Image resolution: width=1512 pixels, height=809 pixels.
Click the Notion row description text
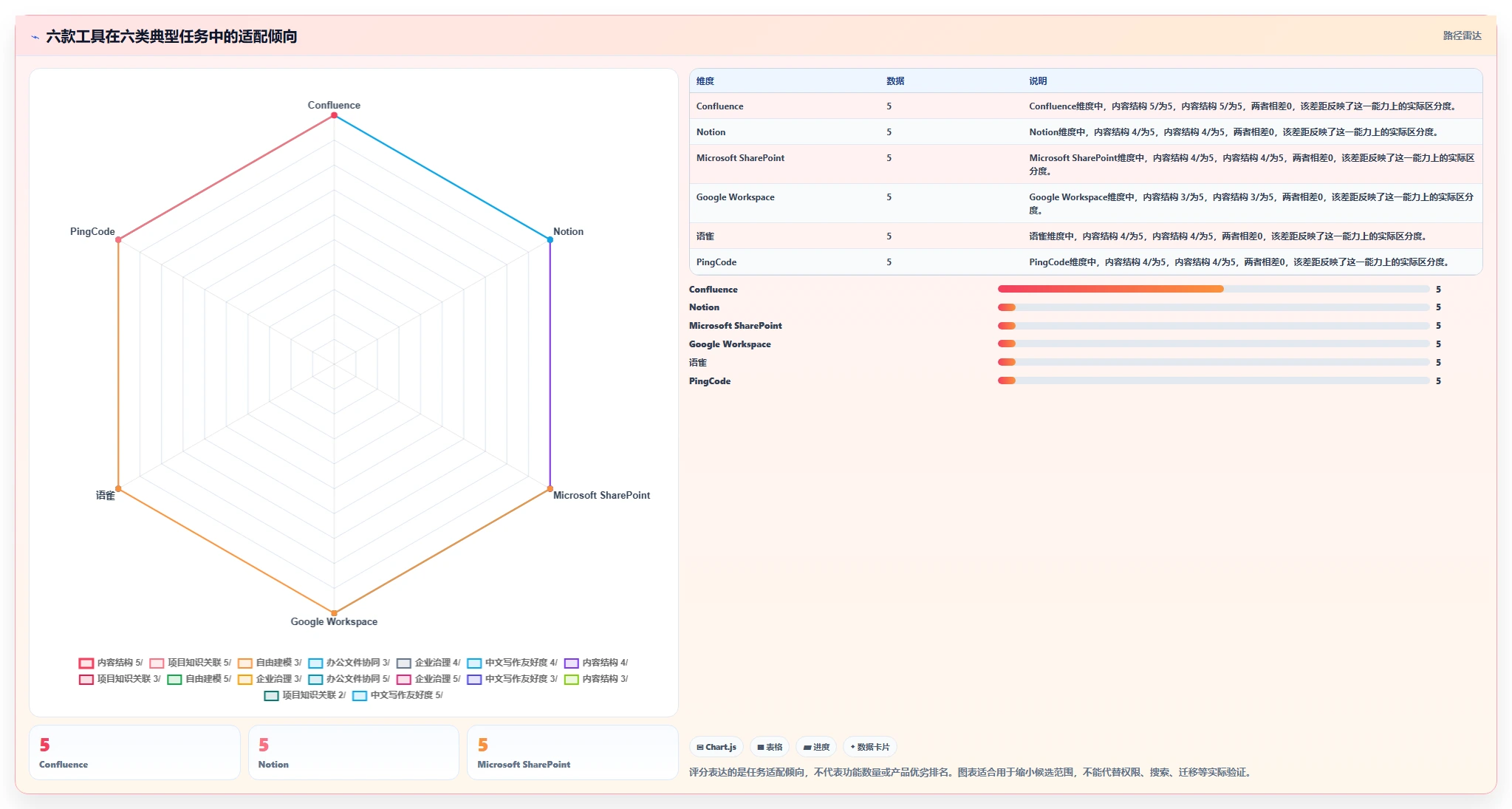[x=1235, y=132]
